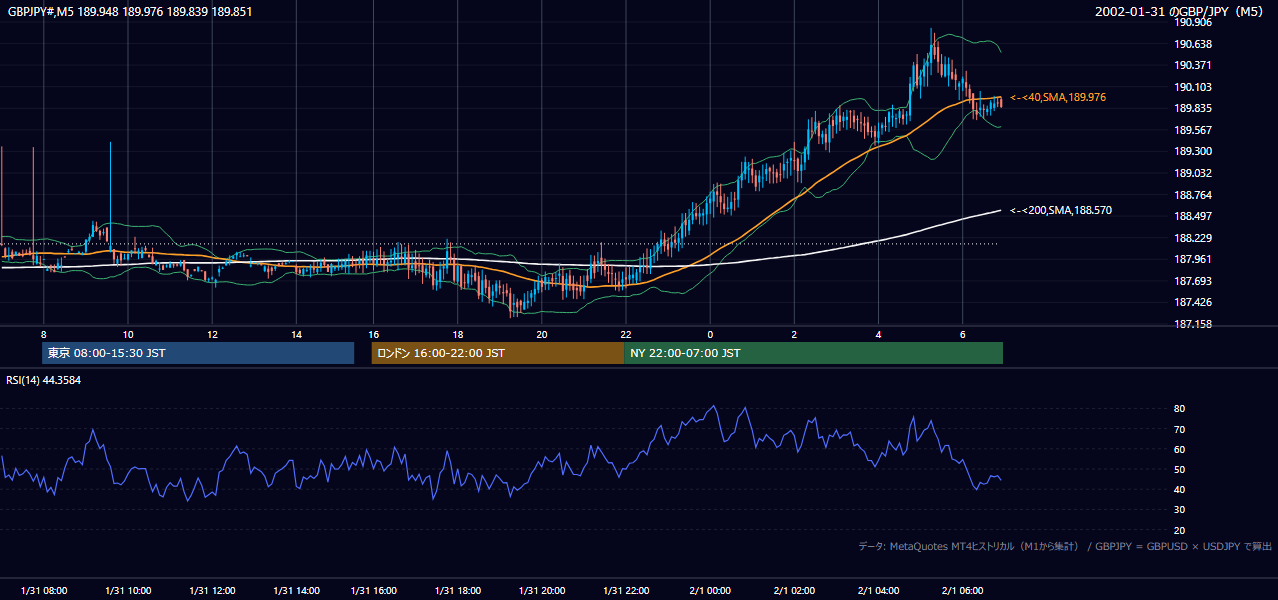Screen dimensions: 1278x600
Task: Click the price axis value 188.497
Action: [x=1193, y=216]
